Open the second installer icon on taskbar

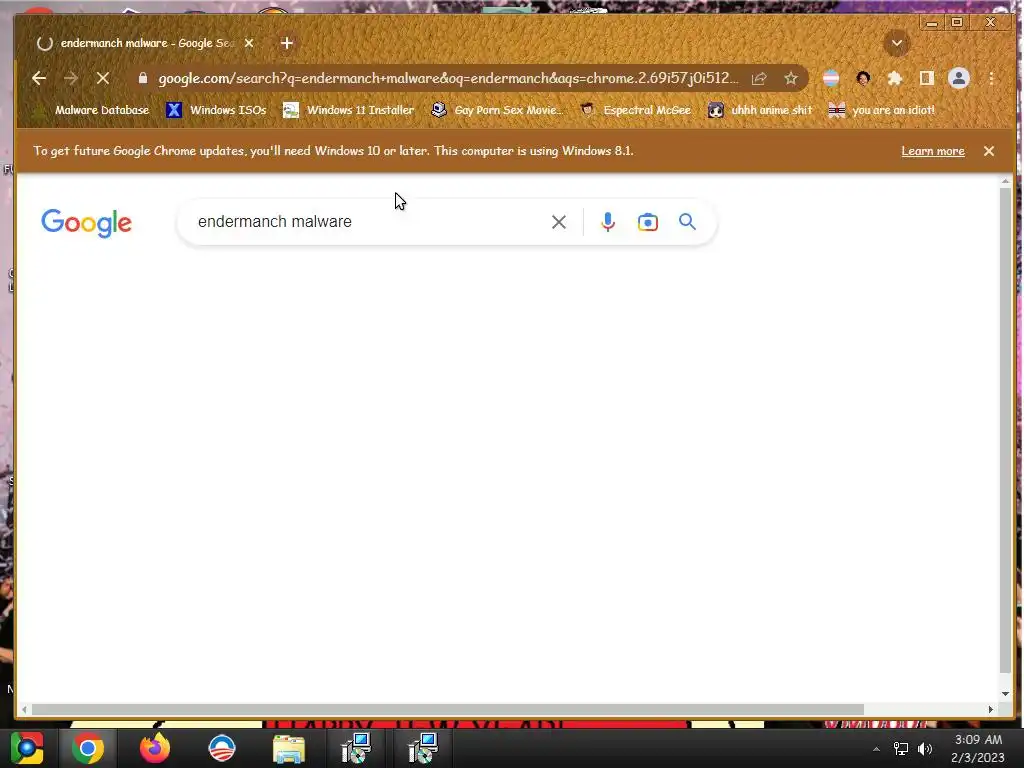pyautogui.click(x=423, y=748)
